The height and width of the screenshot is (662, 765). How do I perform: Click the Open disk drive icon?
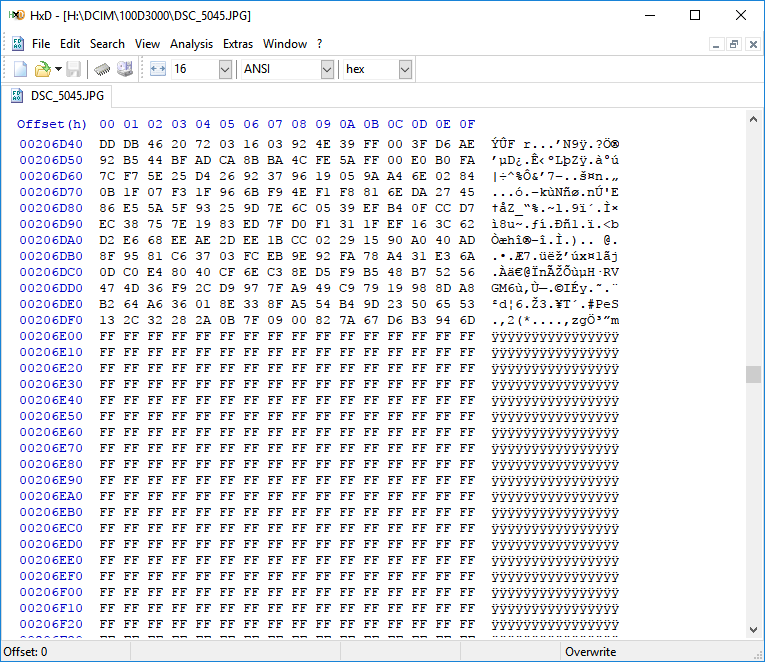(125, 69)
